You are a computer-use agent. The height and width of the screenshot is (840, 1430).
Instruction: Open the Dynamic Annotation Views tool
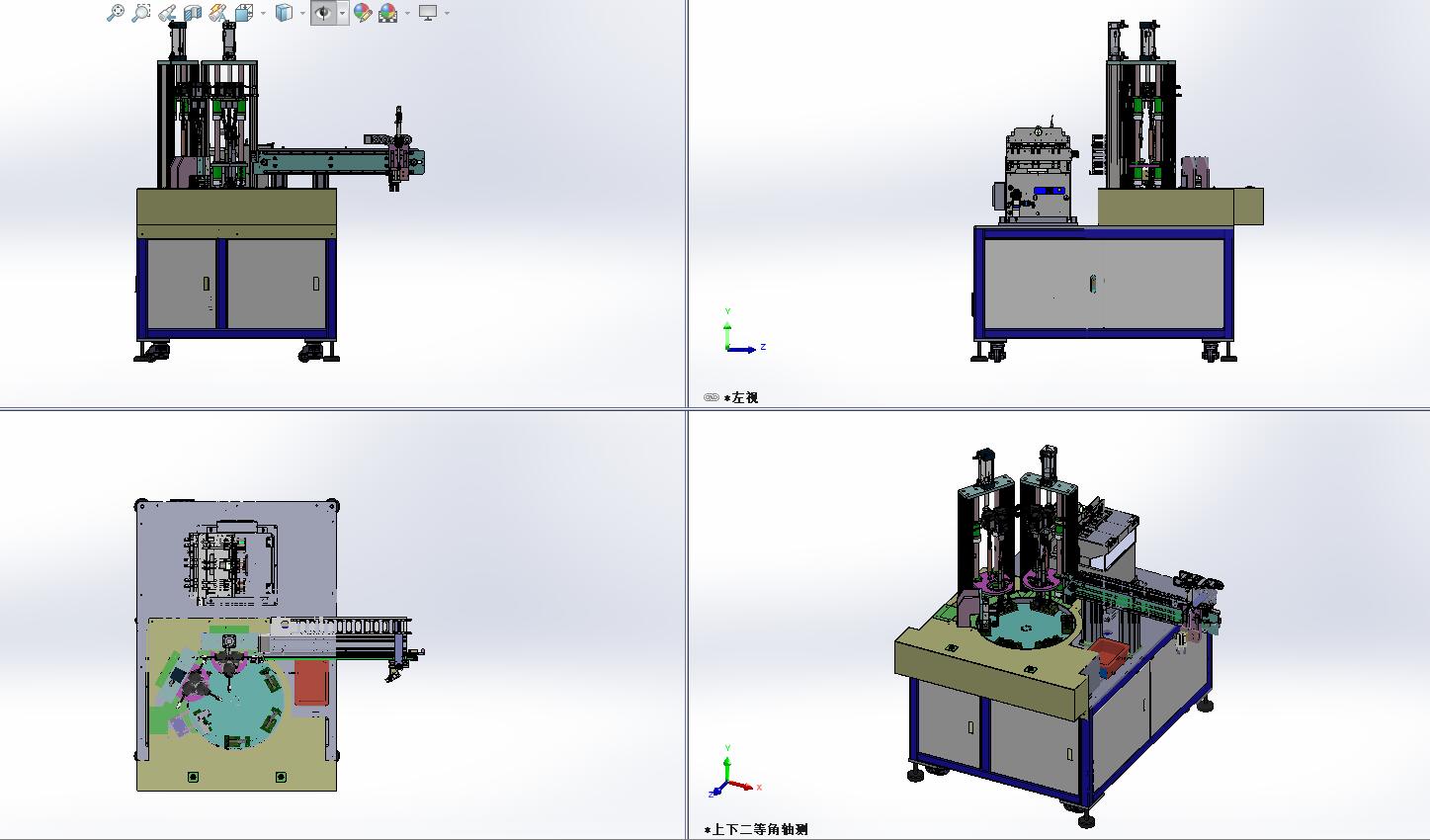pos(218,13)
